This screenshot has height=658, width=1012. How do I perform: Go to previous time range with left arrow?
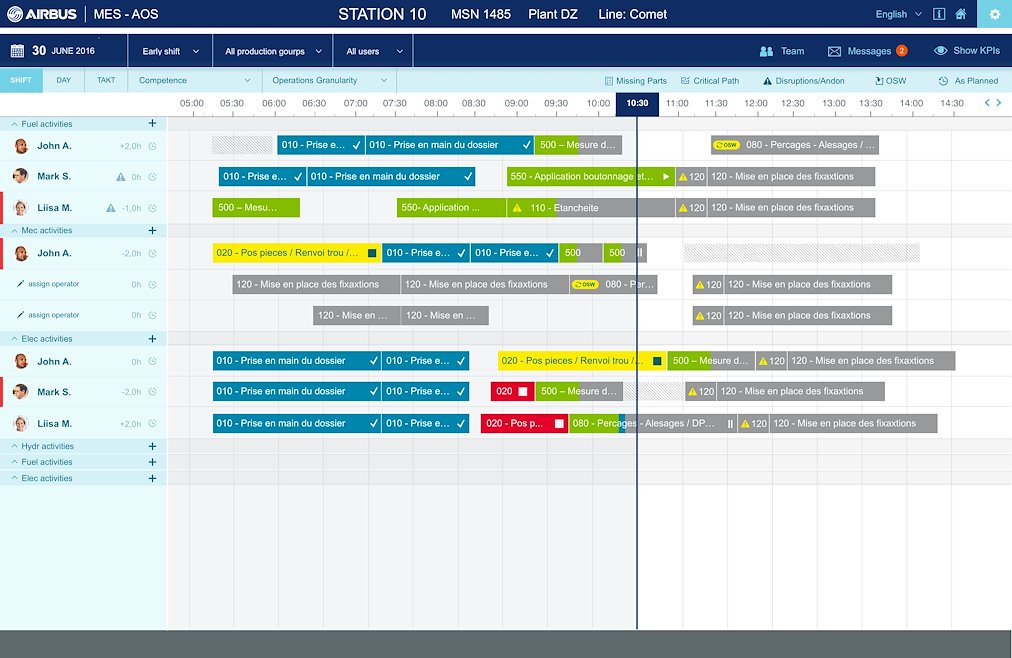point(987,103)
